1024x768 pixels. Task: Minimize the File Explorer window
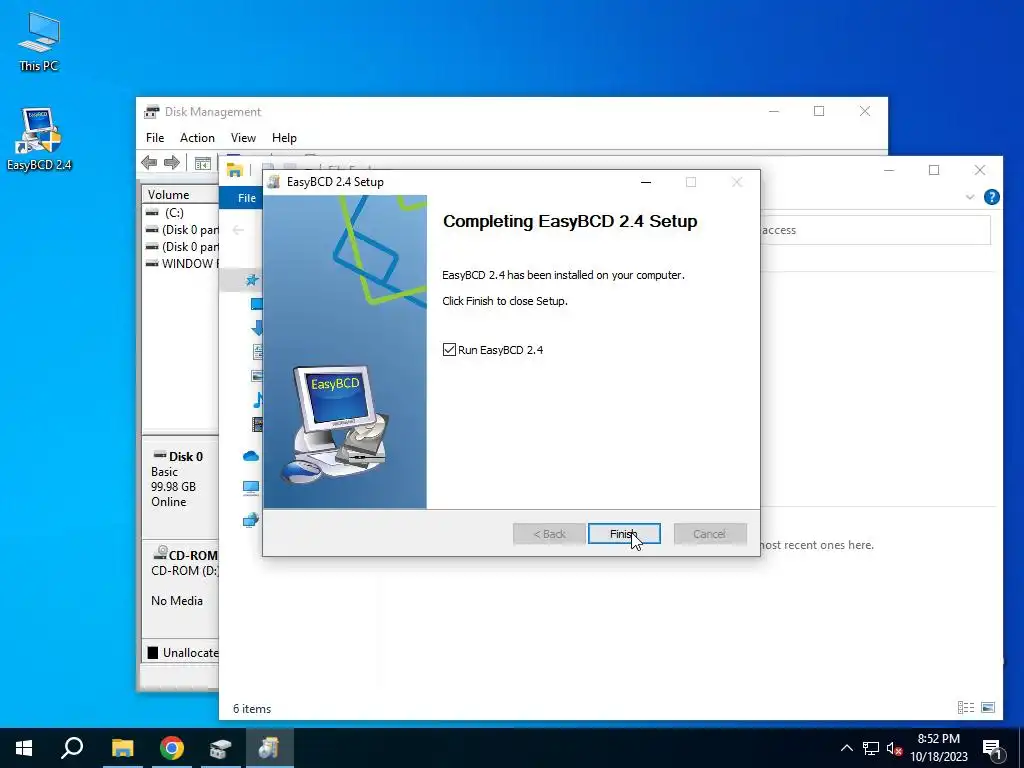click(889, 170)
